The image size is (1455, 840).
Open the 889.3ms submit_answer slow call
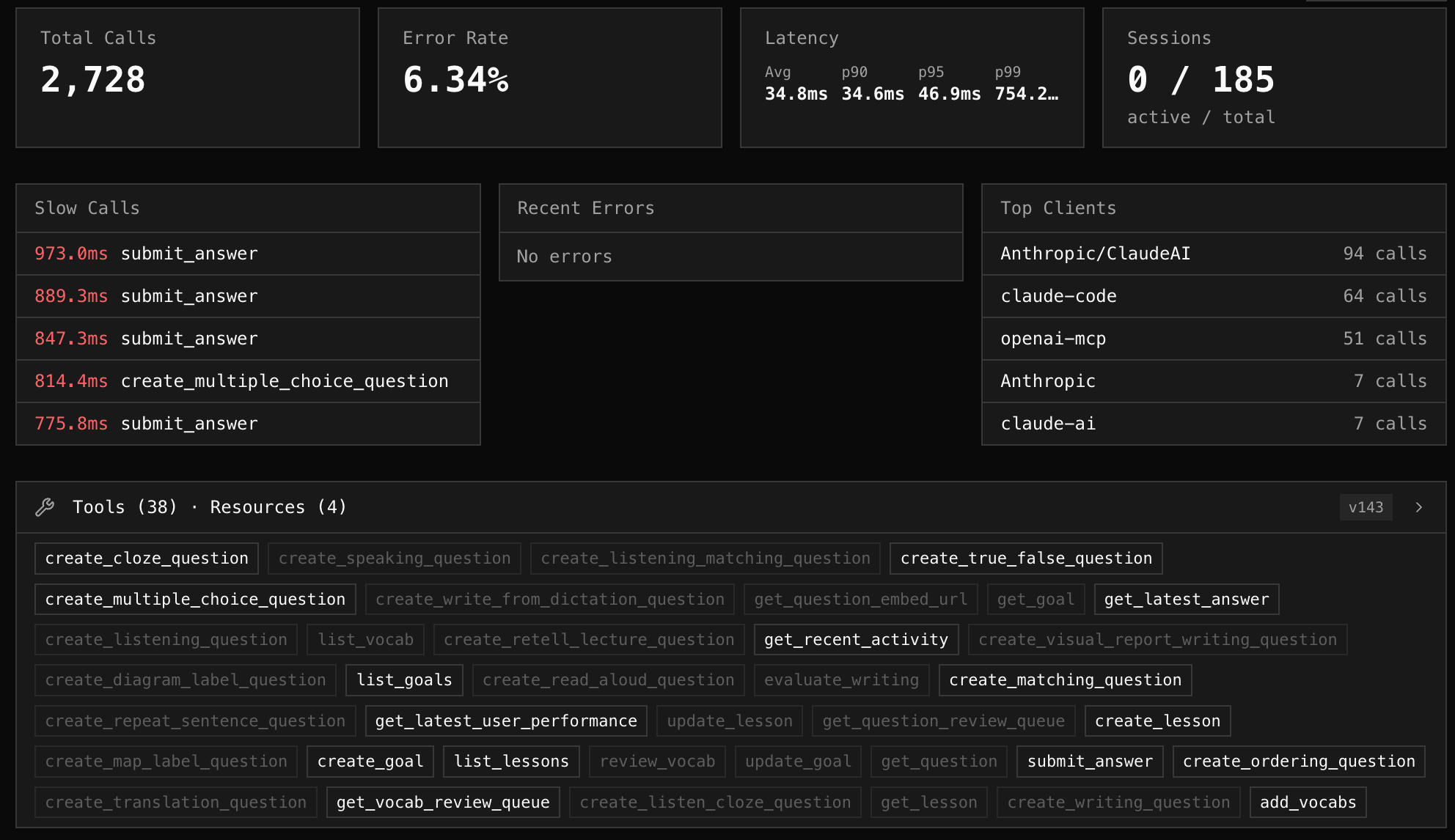(x=248, y=296)
